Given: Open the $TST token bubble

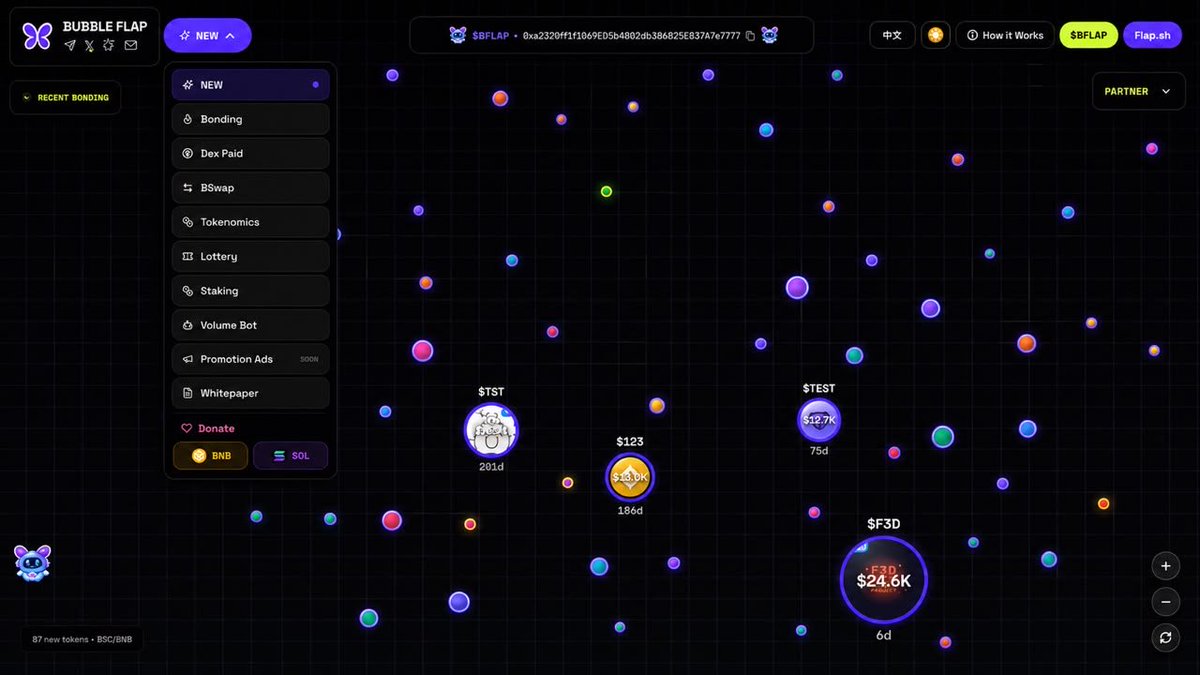Looking at the screenshot, I should pos(491,430).
